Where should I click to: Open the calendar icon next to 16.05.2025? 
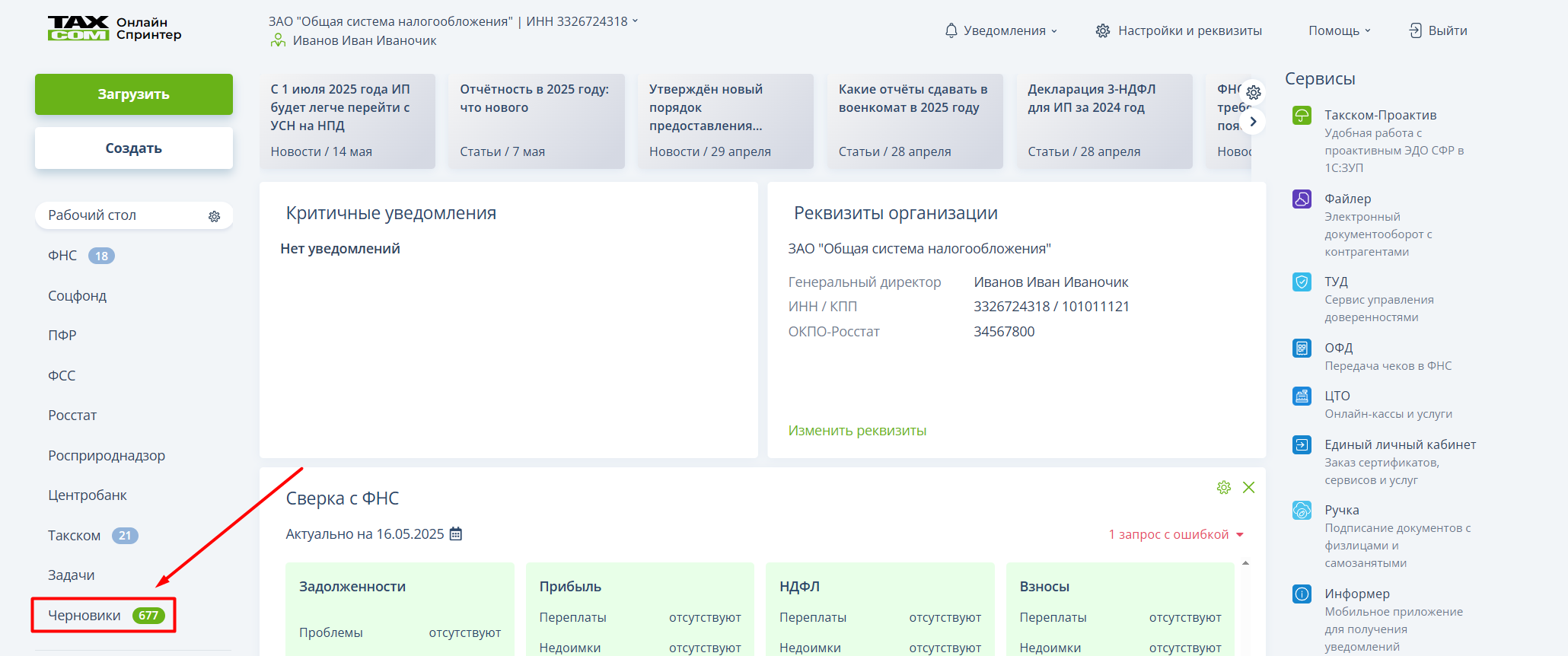pyautogui.click(x=455, y=534)
